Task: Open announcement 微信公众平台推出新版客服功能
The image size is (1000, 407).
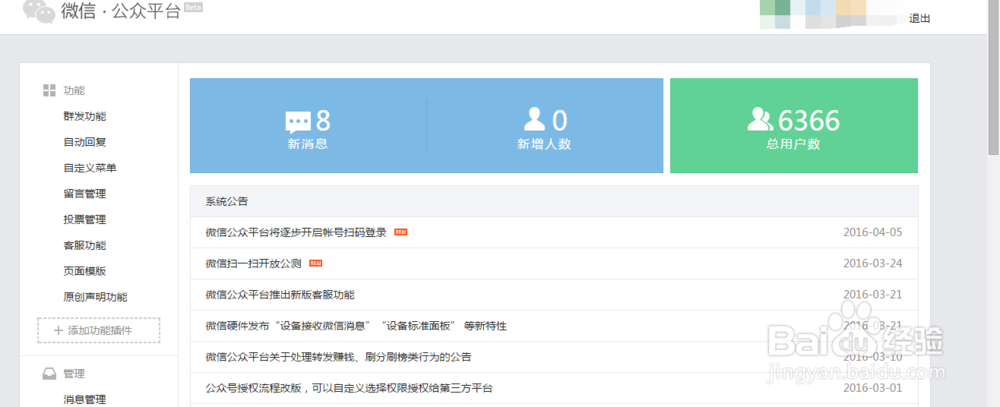Action: pos(280,295)
